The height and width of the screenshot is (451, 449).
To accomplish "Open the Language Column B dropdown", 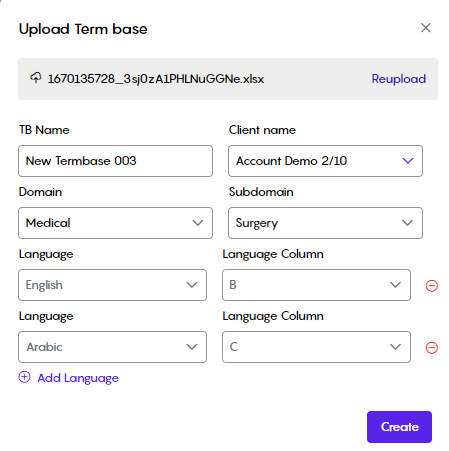I will tap(316, 285).
